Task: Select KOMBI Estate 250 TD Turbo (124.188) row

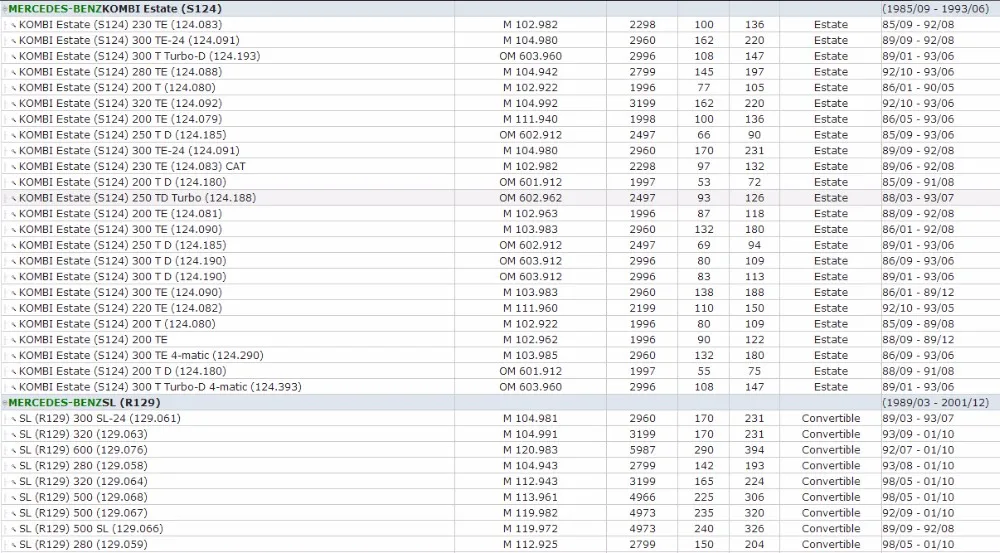Action: [x=500, y=198]
